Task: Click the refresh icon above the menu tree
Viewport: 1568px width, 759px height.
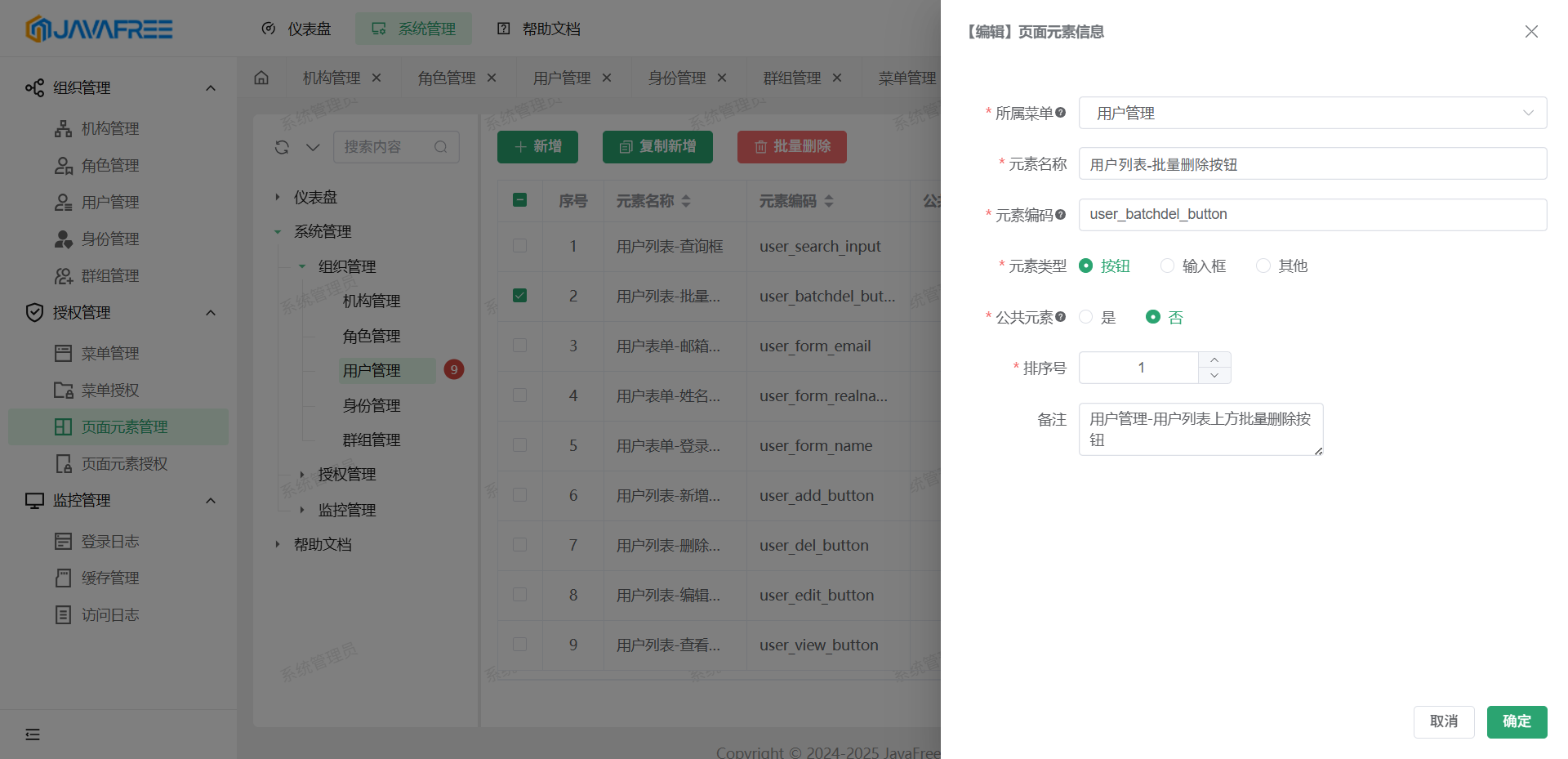Action: point(282,147)
